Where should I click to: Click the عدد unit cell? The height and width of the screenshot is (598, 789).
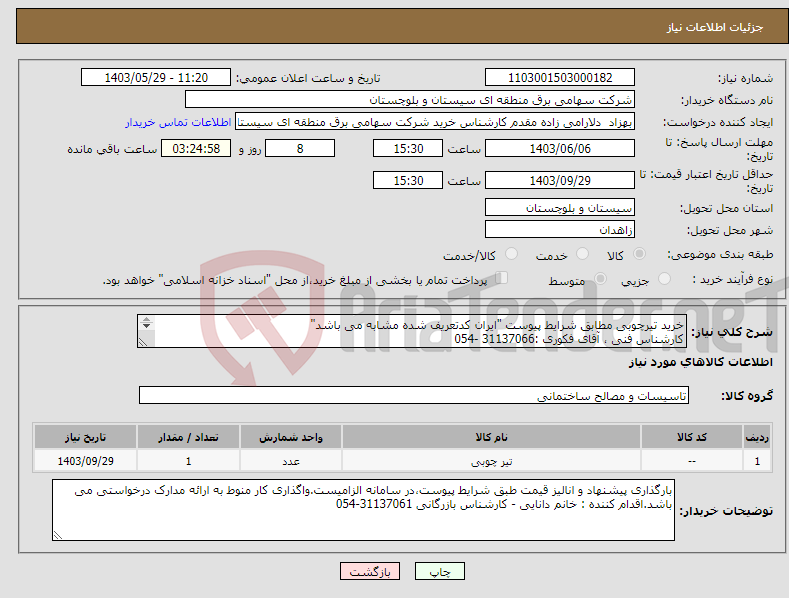coord(291,461)
